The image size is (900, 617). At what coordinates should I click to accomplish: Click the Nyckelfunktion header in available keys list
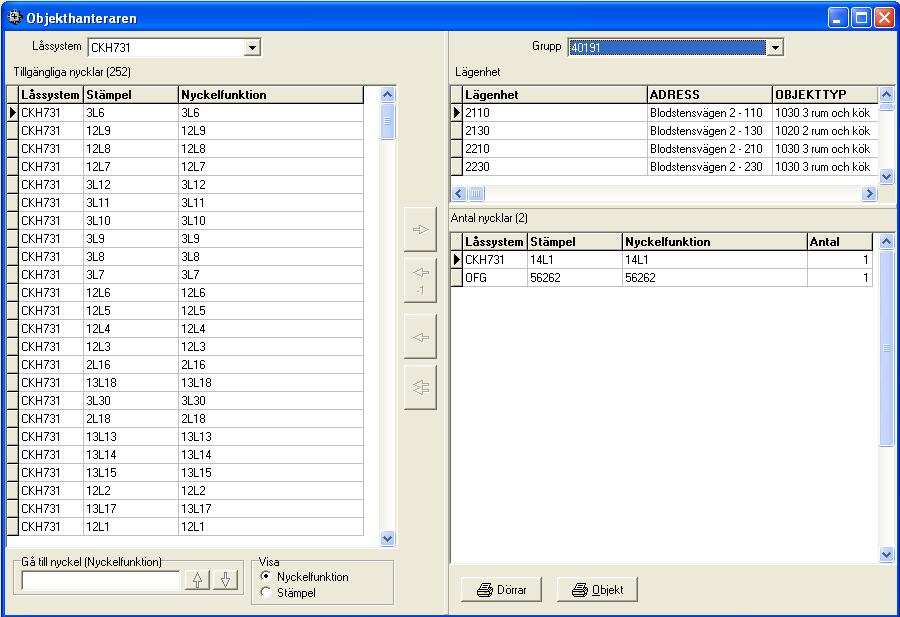point(271,95)
